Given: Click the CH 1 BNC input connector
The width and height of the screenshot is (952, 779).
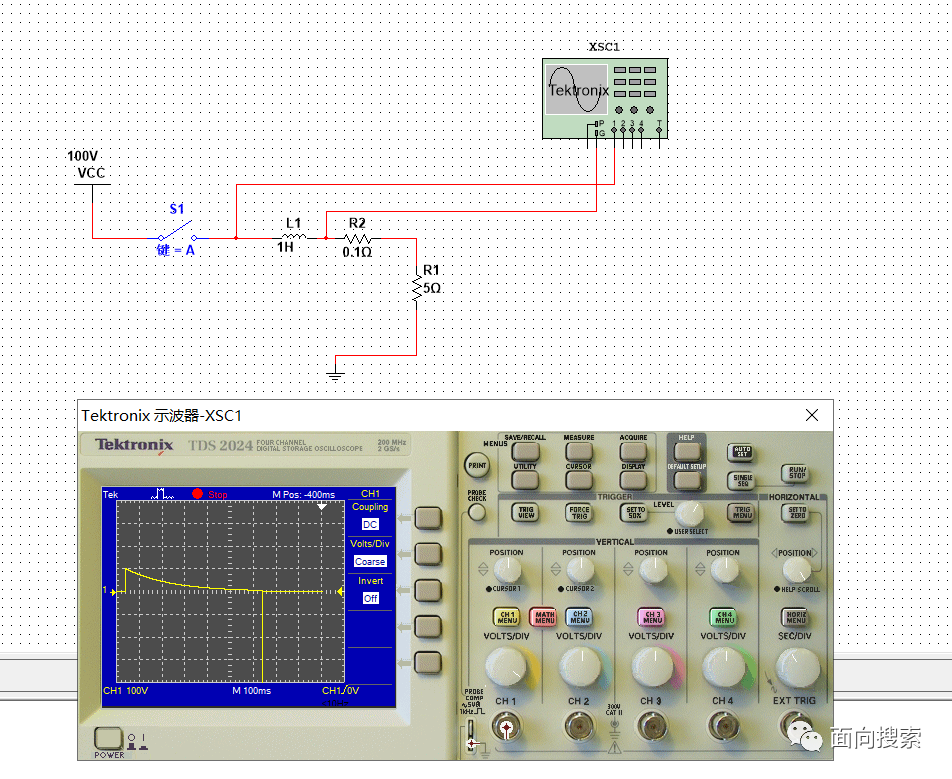Looking at the screenshot, I should point(506,727).
